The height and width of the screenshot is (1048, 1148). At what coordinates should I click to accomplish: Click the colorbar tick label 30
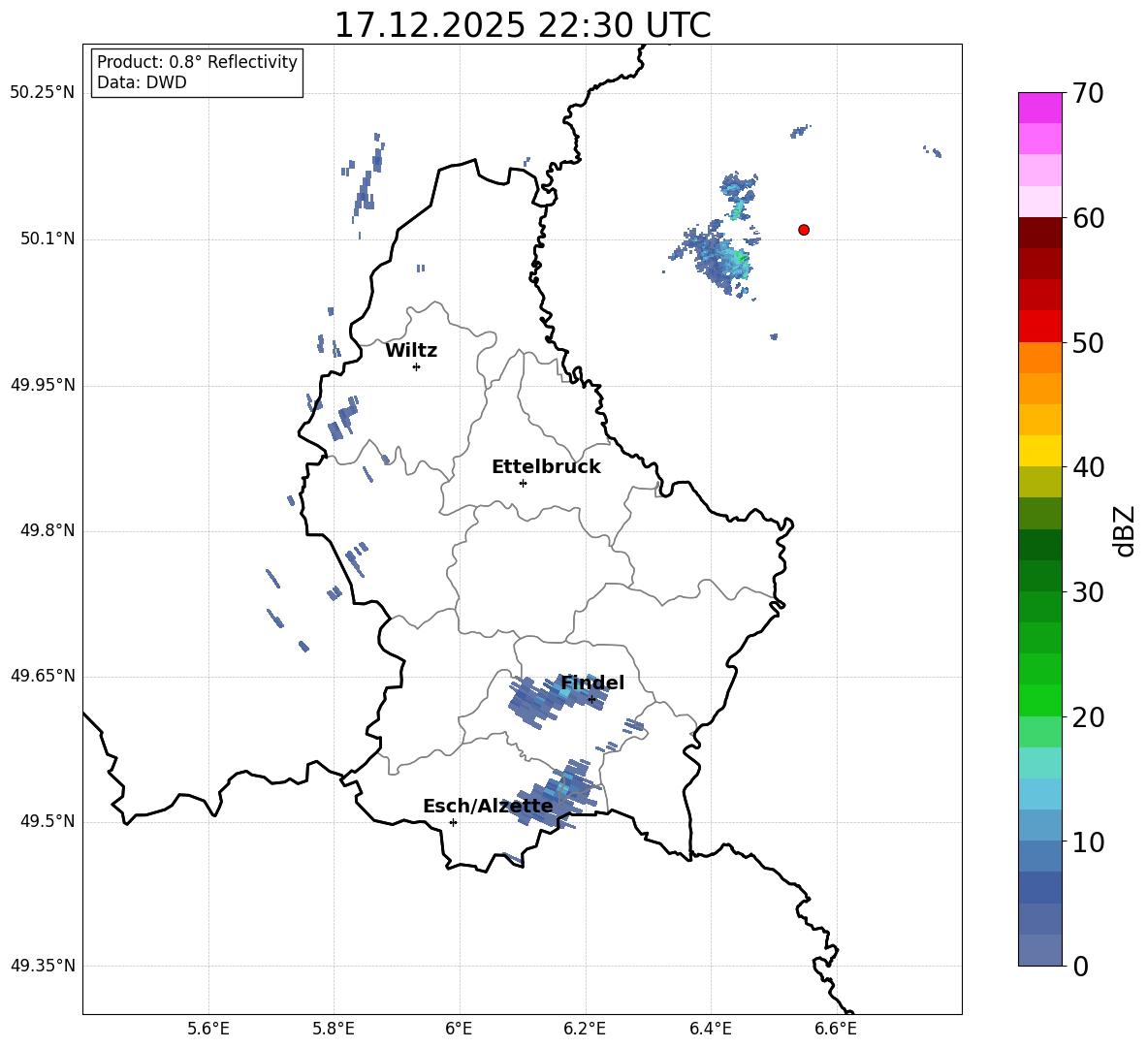(x=1088, y=592)
